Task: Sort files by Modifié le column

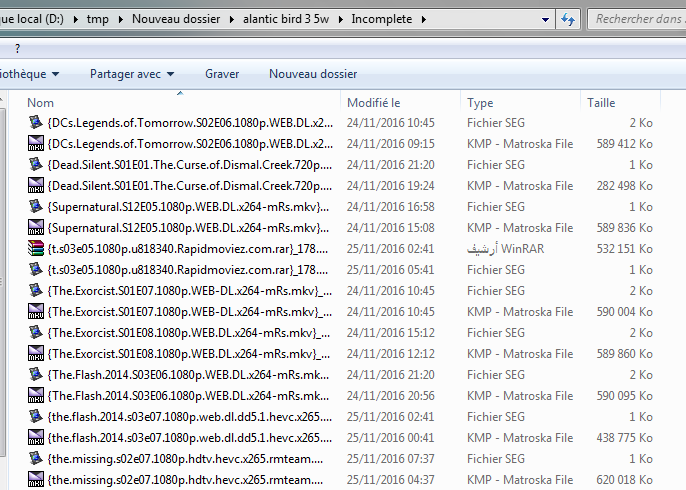Action: pyautogui.click(x=373, y=103)
